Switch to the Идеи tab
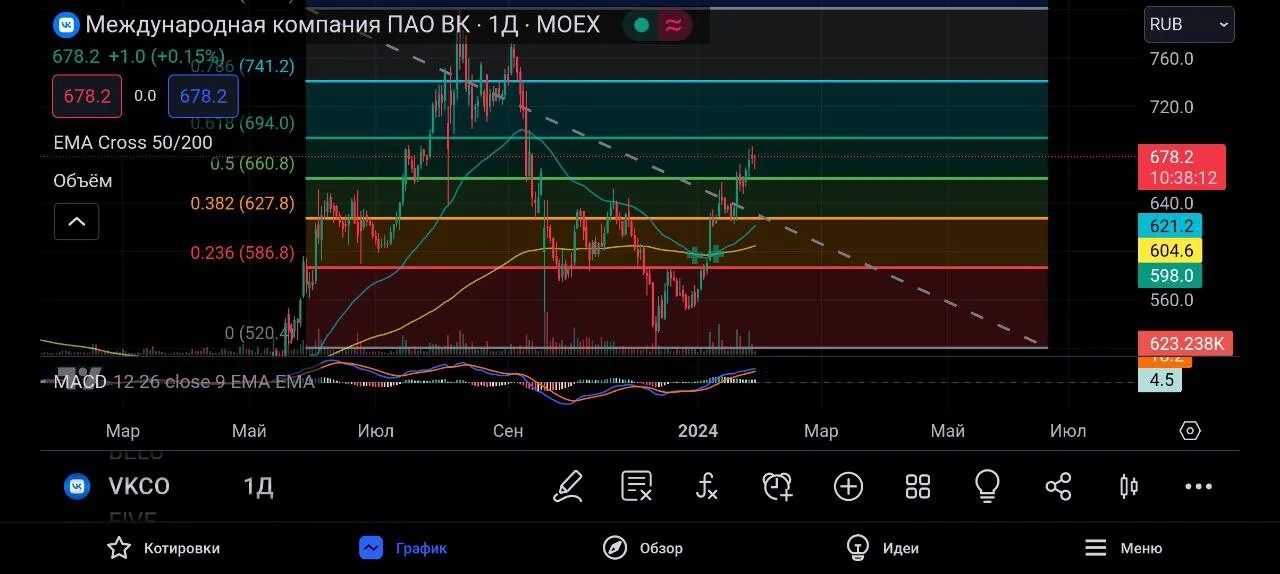The width and height of the screenshot is (1280, 574). click(x=882, y=548)
